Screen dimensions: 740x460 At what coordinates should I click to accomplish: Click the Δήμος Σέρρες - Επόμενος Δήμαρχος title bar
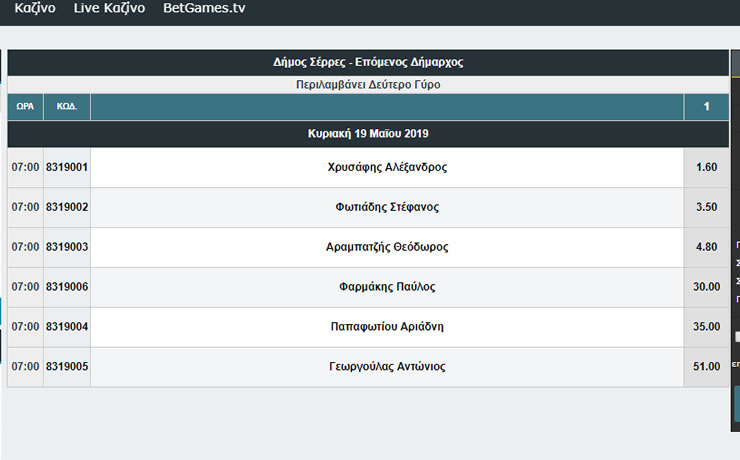tap(367, 62)
